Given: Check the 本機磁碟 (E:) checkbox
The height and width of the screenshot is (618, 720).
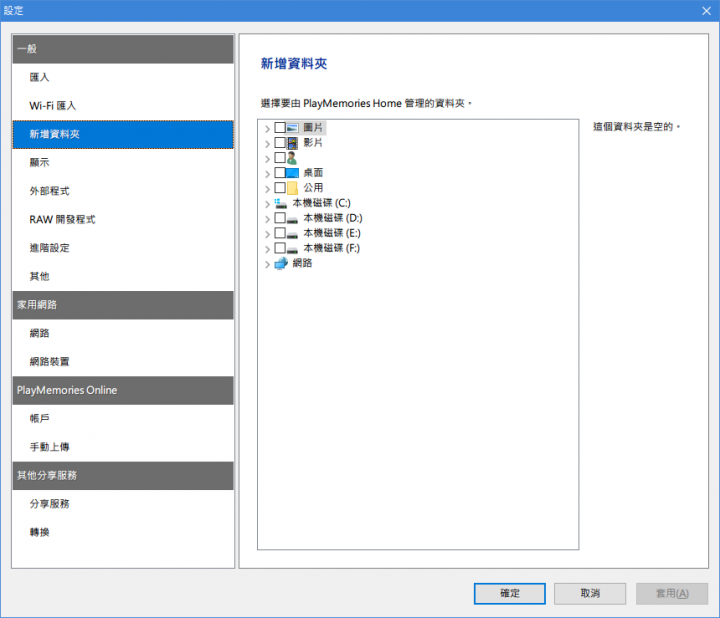Looking at the screenshot, I should (x=280, y=233).
